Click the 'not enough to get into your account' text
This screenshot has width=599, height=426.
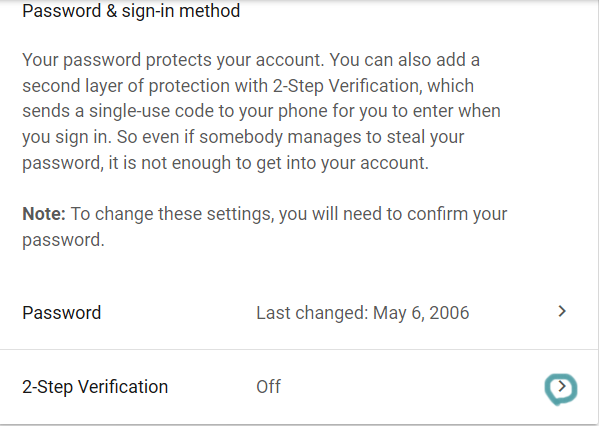285,163
